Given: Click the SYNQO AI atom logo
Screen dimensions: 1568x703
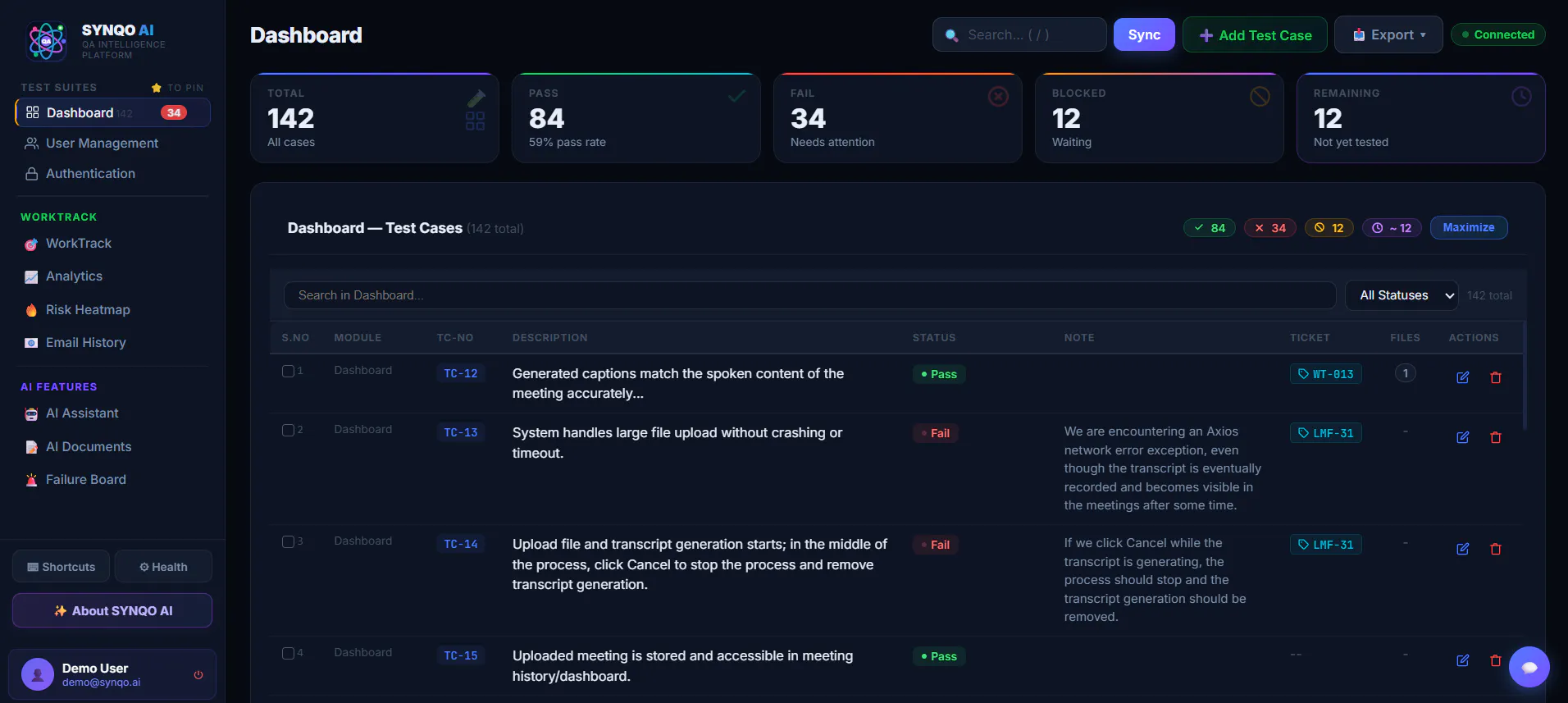Looking at the screenshot, I should tap(47, 41).
